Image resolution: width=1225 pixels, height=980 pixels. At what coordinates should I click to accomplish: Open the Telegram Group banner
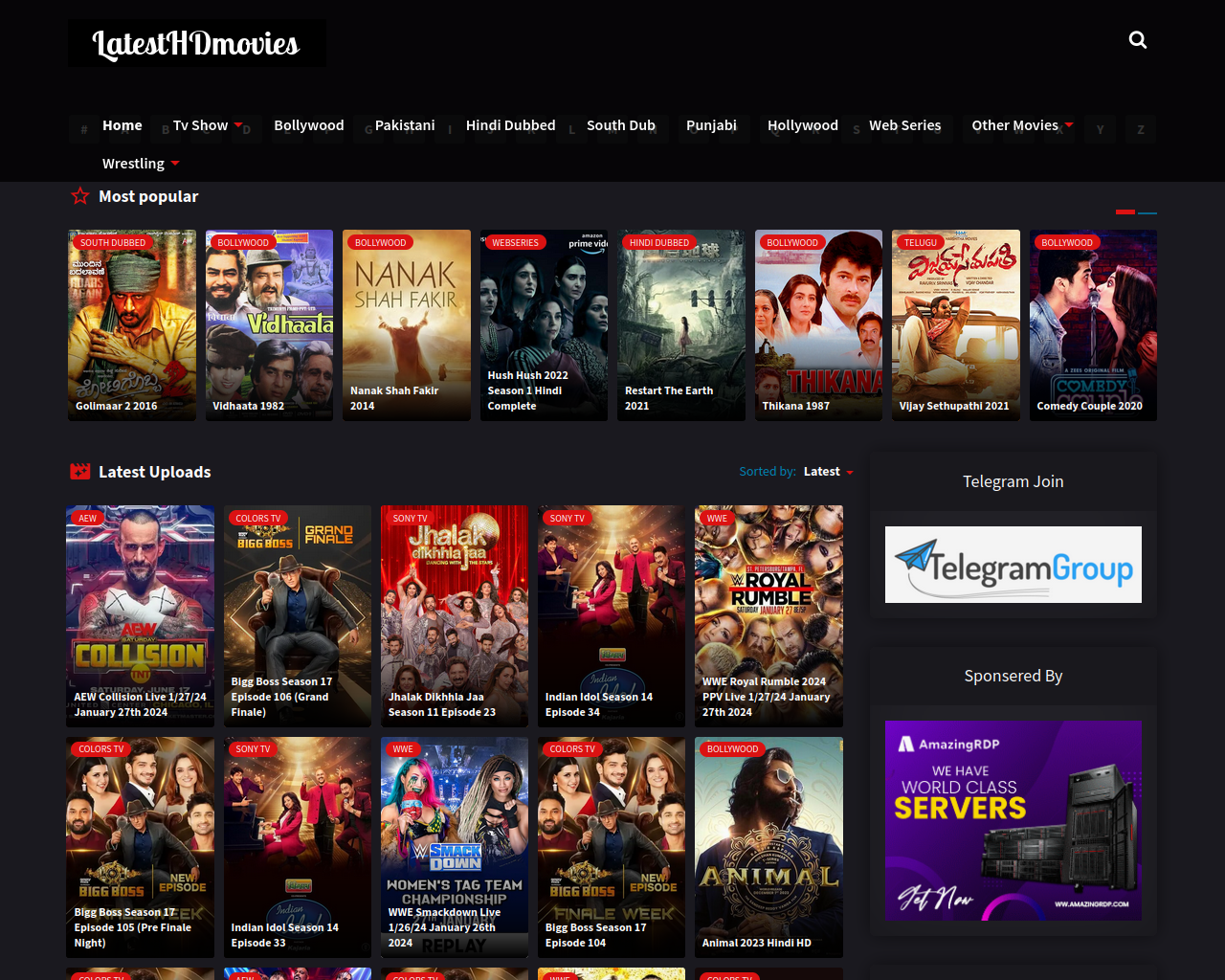pyautogui.click(x=1013, y=565)
